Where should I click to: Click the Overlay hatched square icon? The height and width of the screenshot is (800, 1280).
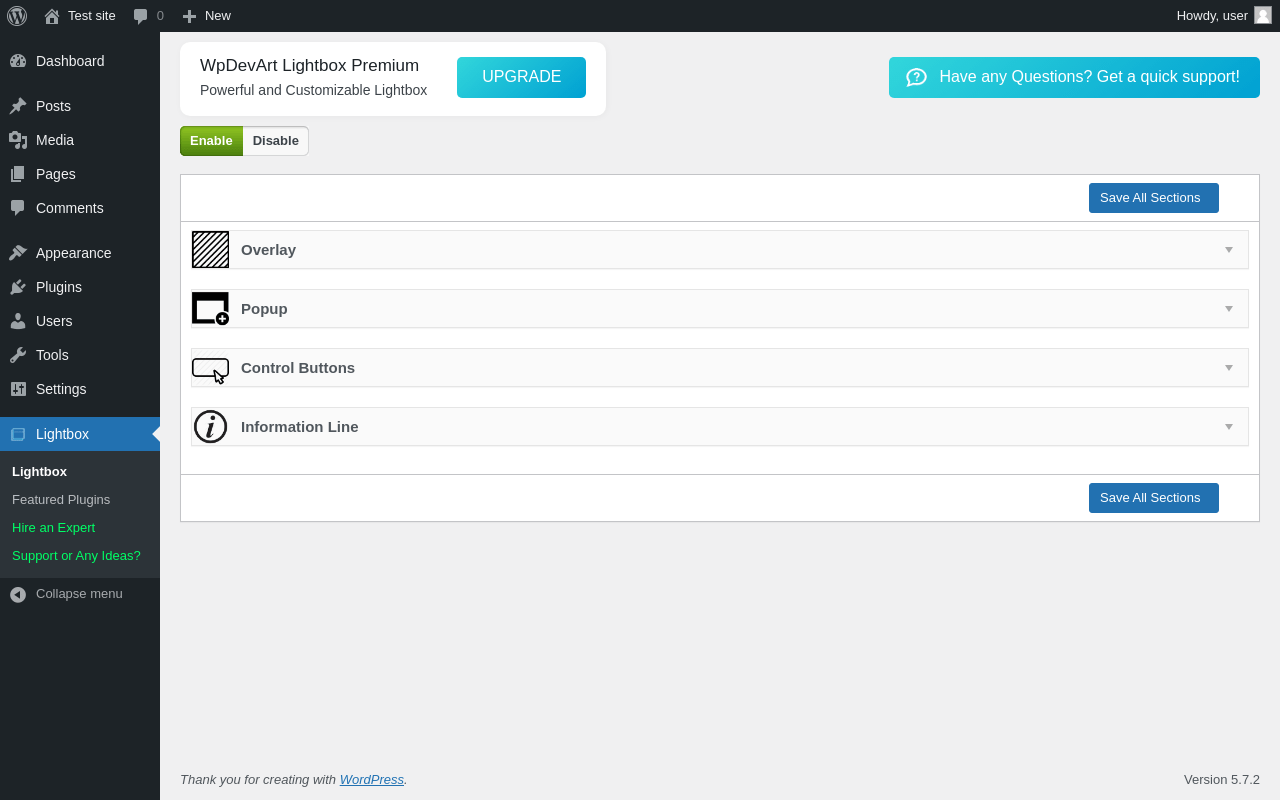[210, 250]
